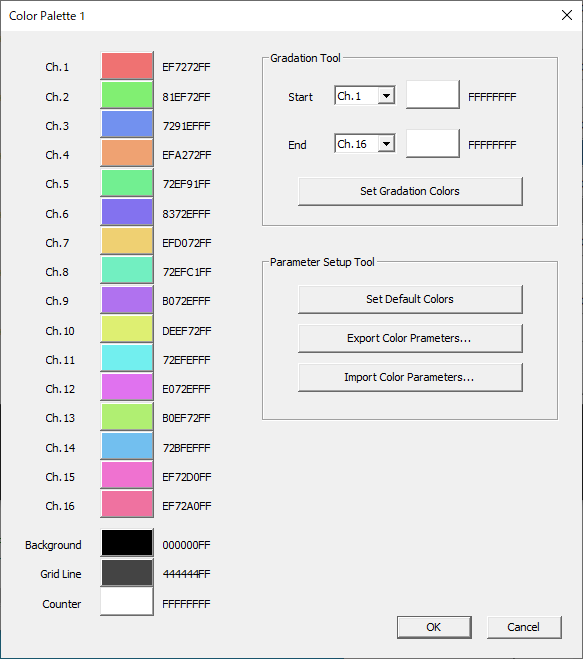This screenshot has height=659, width=583.
Task: Expand the Start channel dropdown
Action: 365,96
